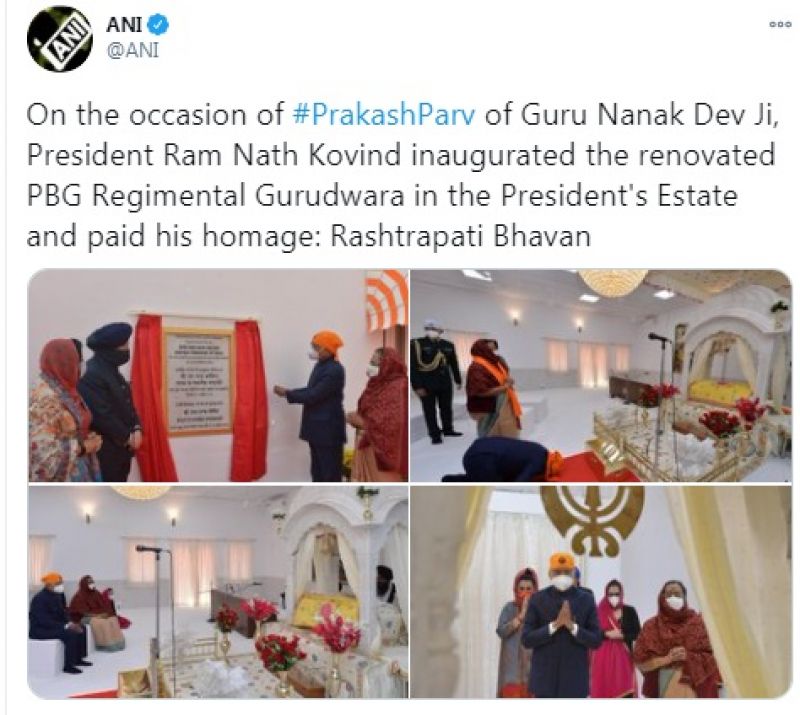Click the chandelier in top-right photo
Screen dimensions: 800x715
coord(614,283)
